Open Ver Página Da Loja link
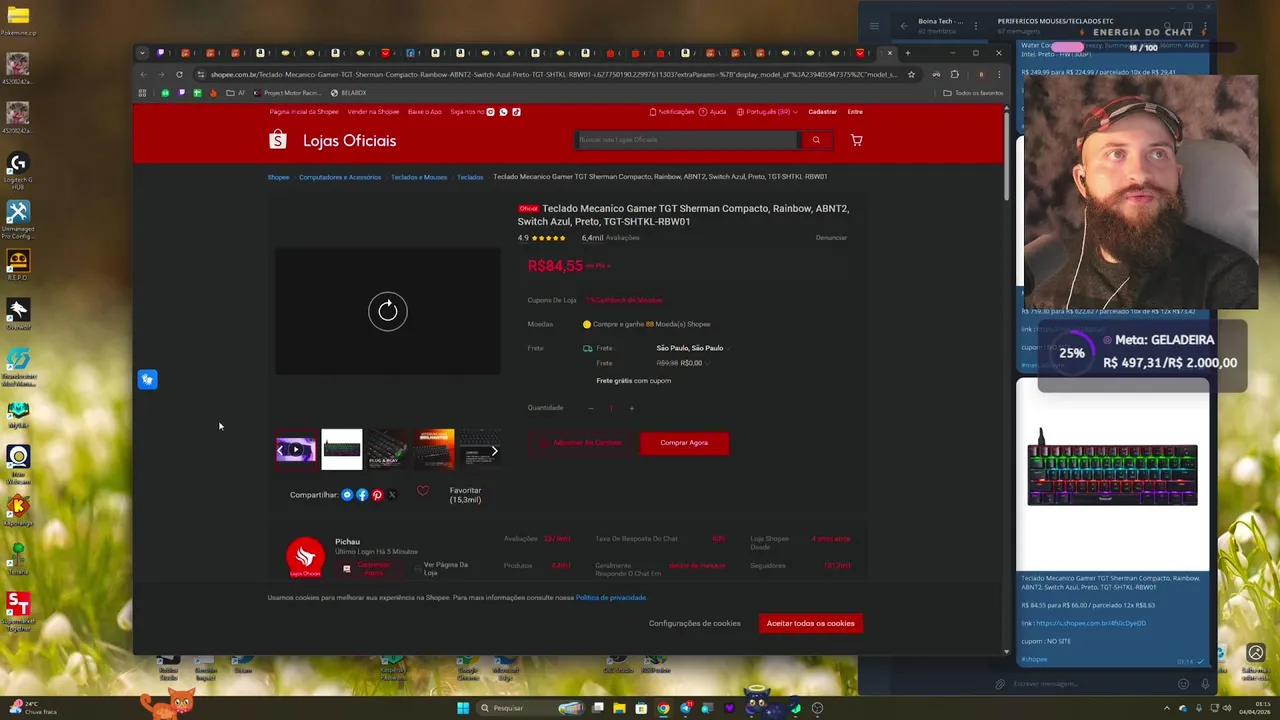This screenshot has width=1280, height=720. [x=440, y=569]
